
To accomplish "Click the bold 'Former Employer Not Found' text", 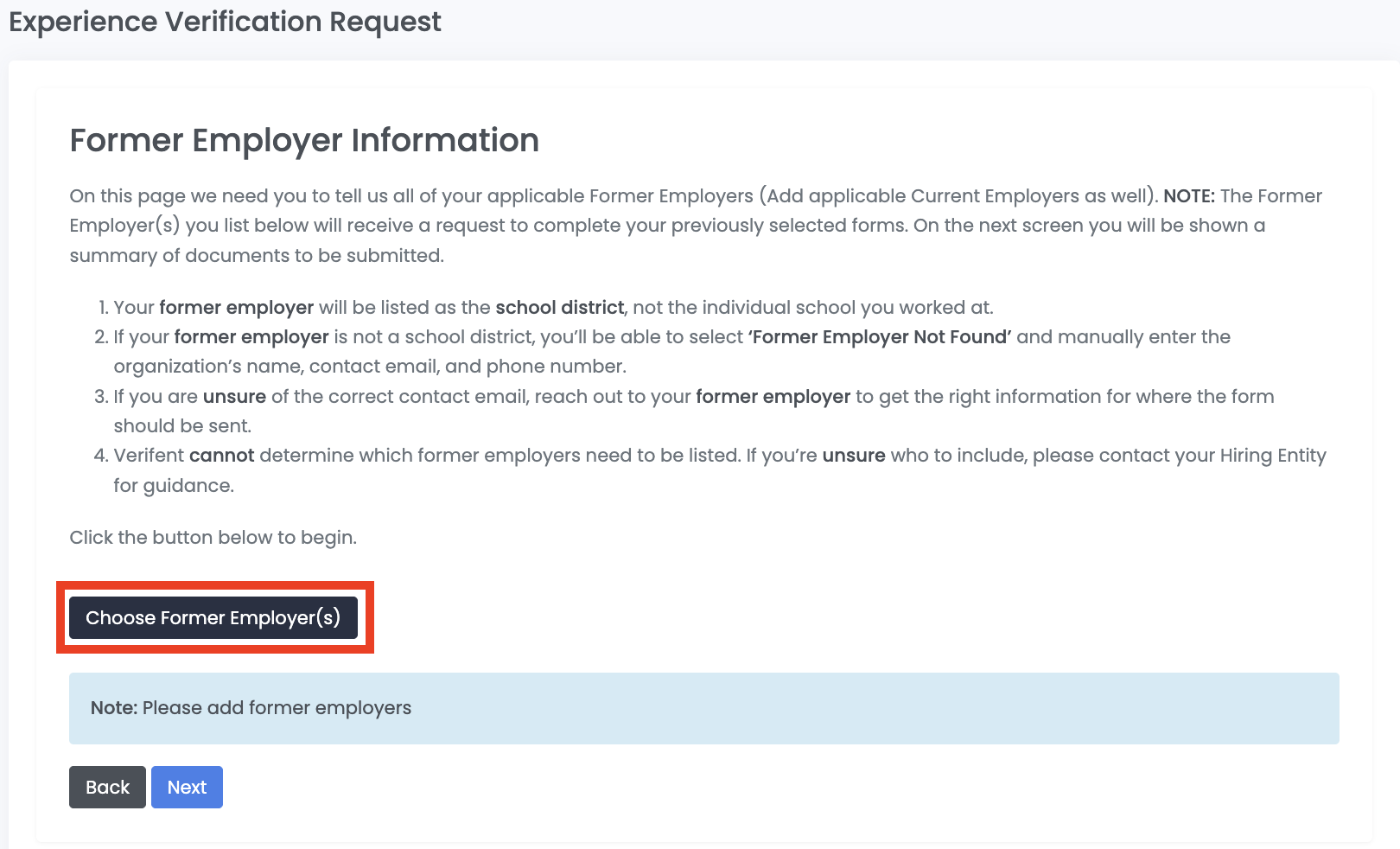I will (x=880, y=337).
